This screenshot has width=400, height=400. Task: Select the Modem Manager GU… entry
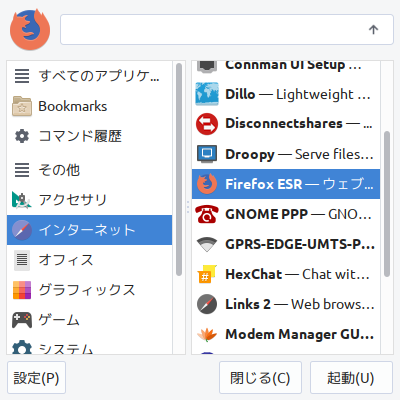[286, 334]
